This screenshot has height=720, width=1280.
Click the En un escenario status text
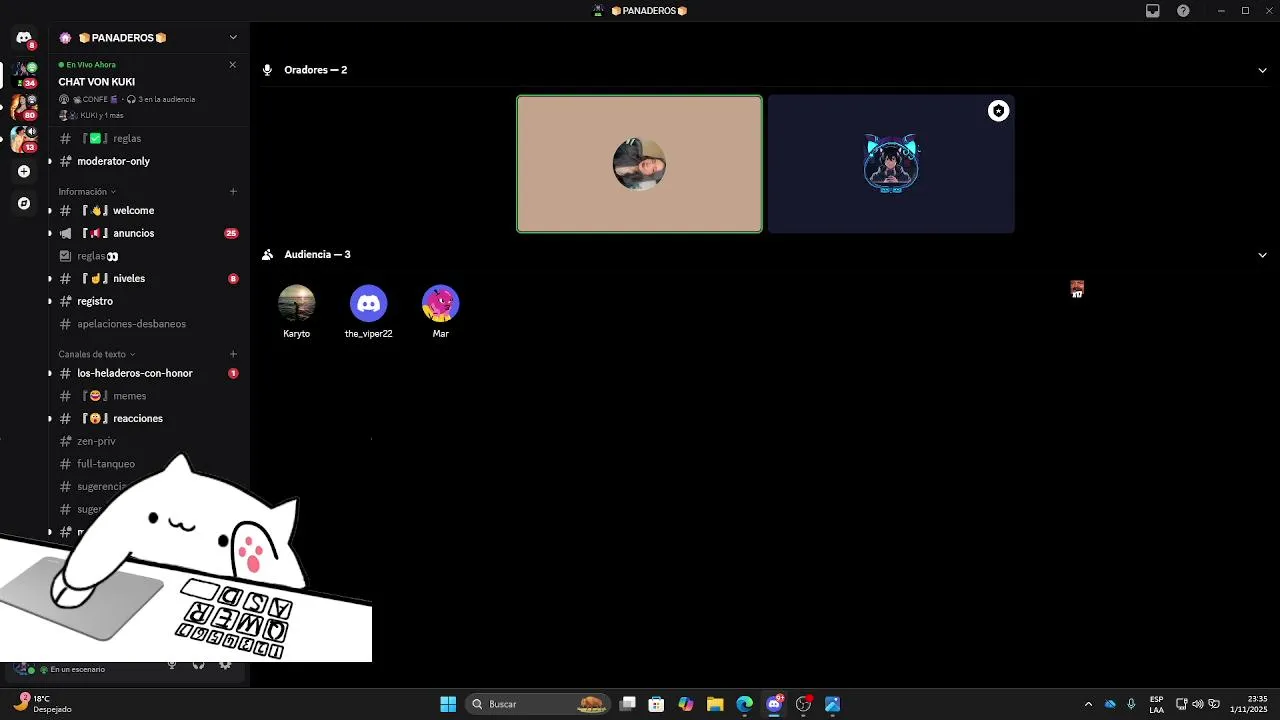[x=77, y=669]
